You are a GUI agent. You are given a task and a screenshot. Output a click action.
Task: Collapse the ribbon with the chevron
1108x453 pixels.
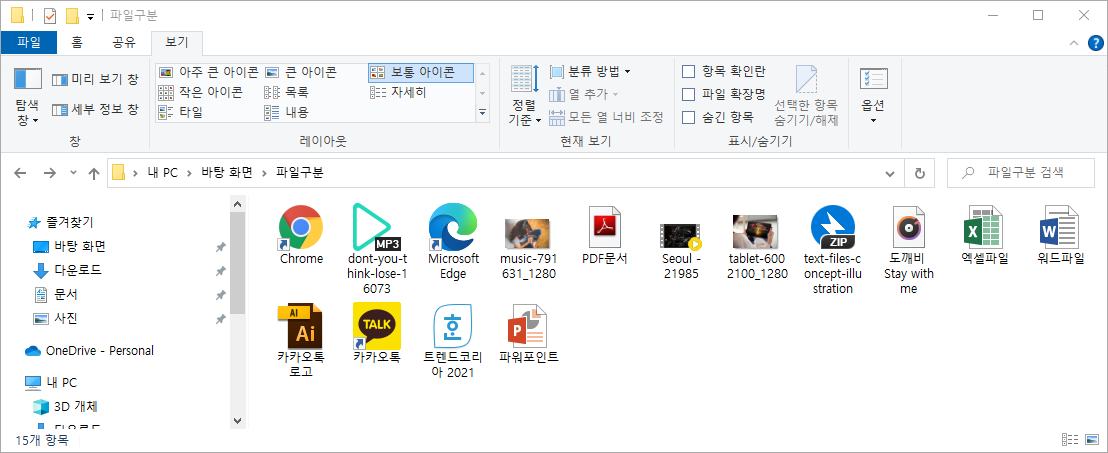coord(1074,43)
